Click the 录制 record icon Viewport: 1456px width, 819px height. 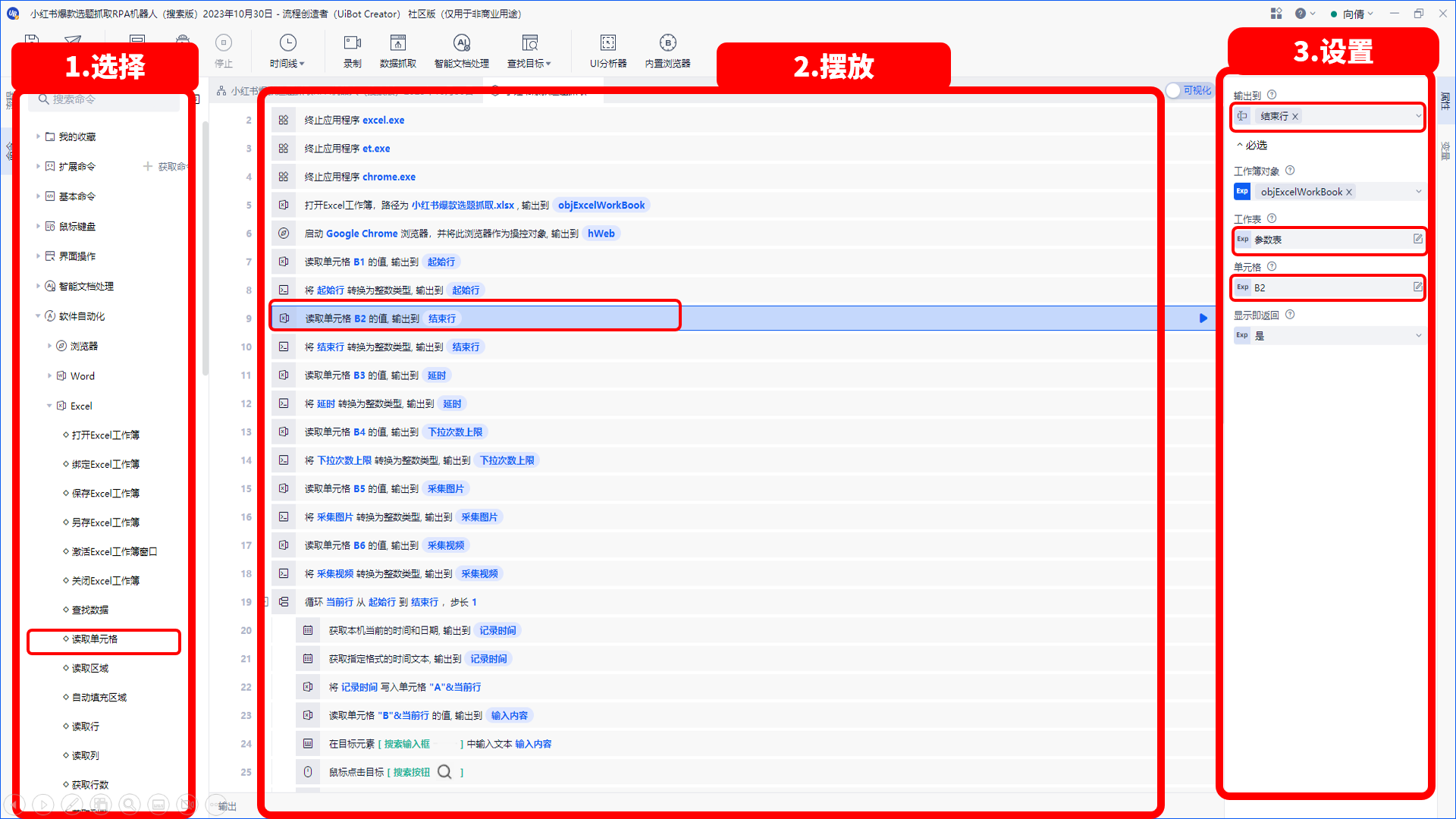tap(353, 51)
